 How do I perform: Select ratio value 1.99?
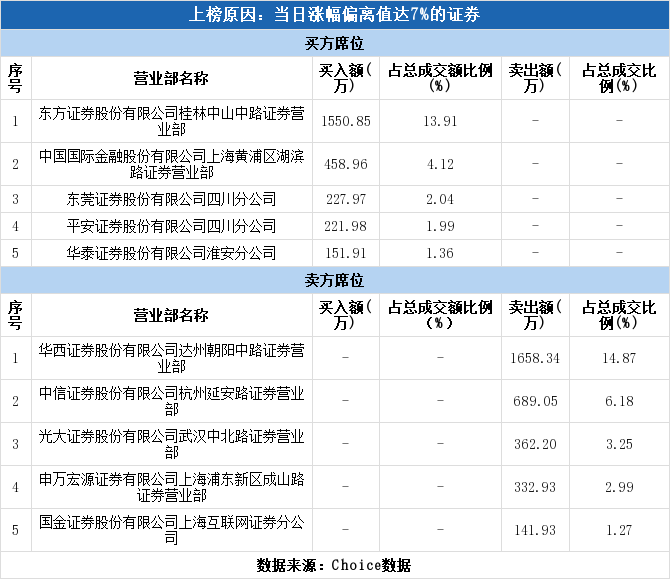pyautogui.click(x=440, y=226)
